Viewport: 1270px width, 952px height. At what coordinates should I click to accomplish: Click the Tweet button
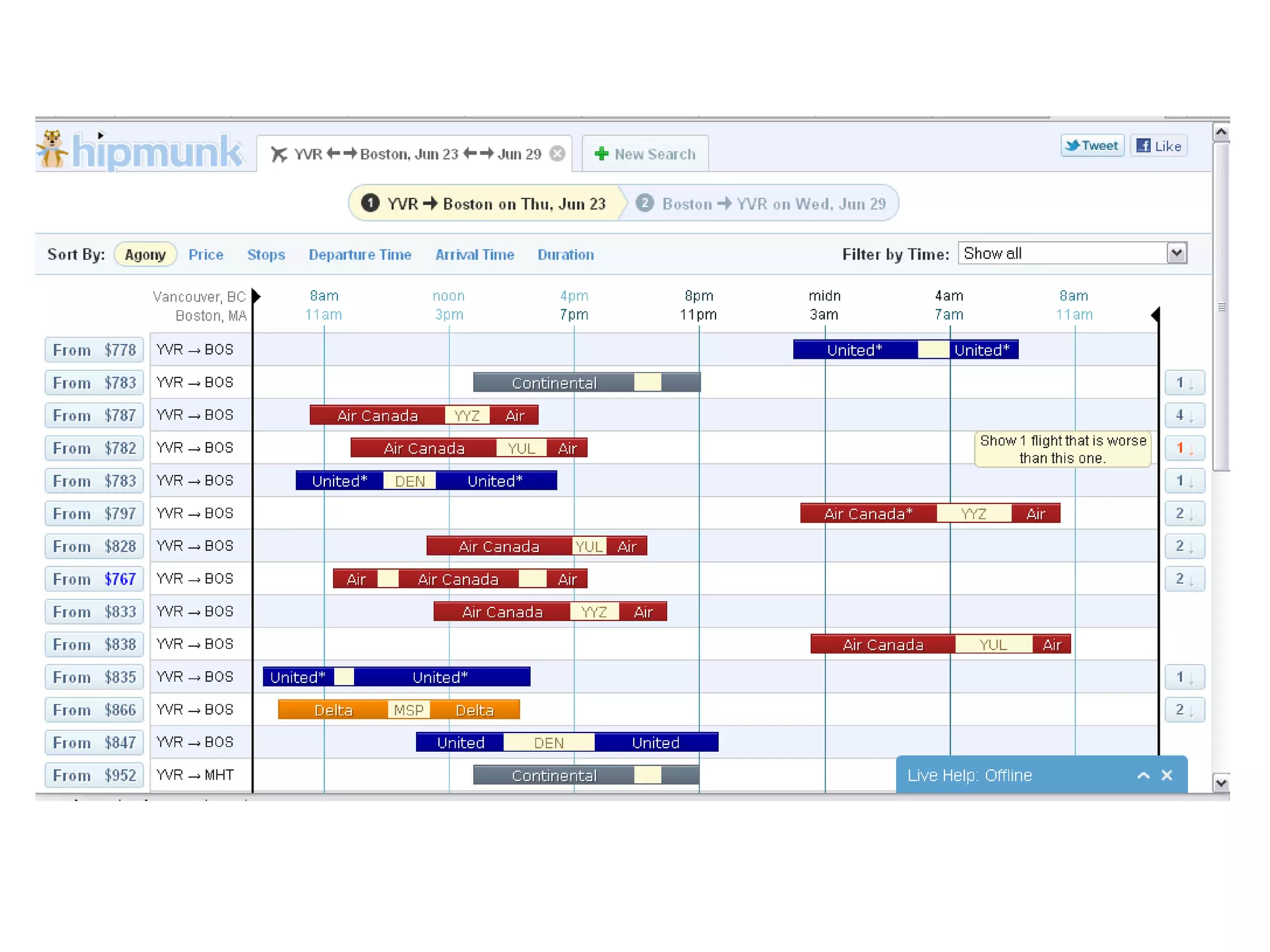point(1092,146)
